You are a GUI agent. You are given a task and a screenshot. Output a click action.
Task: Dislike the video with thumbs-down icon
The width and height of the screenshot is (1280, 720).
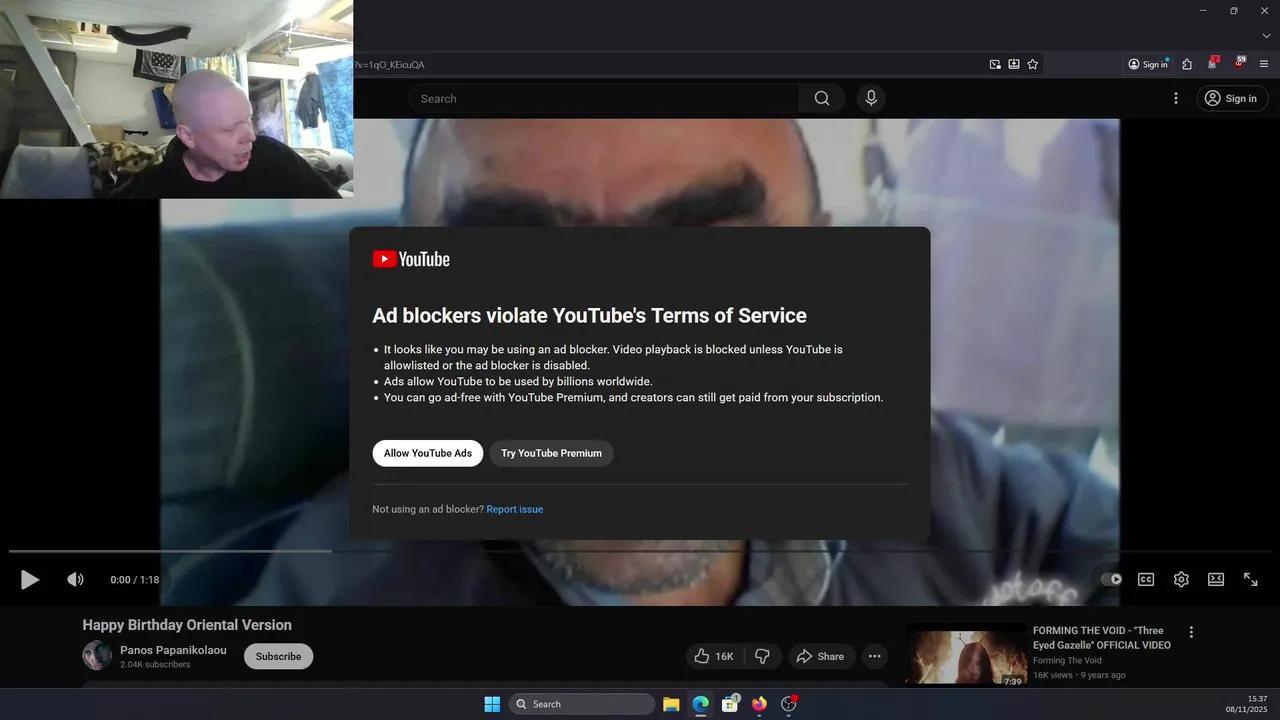point(762,656)
